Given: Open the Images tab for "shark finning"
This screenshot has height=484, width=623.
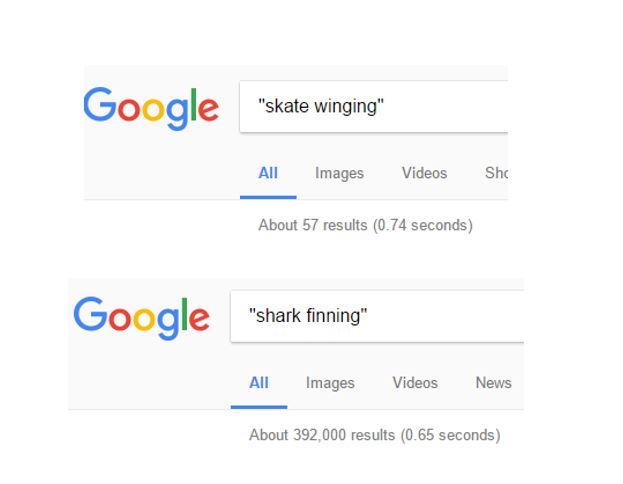Looking at the screenshot, I should (x=330, y=383).
